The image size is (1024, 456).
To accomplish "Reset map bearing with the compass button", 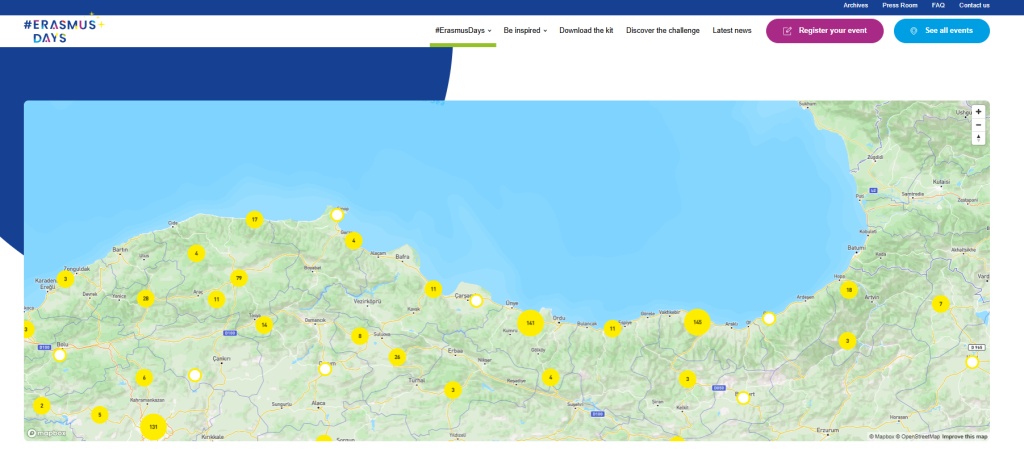I will [x=978, y=138].
